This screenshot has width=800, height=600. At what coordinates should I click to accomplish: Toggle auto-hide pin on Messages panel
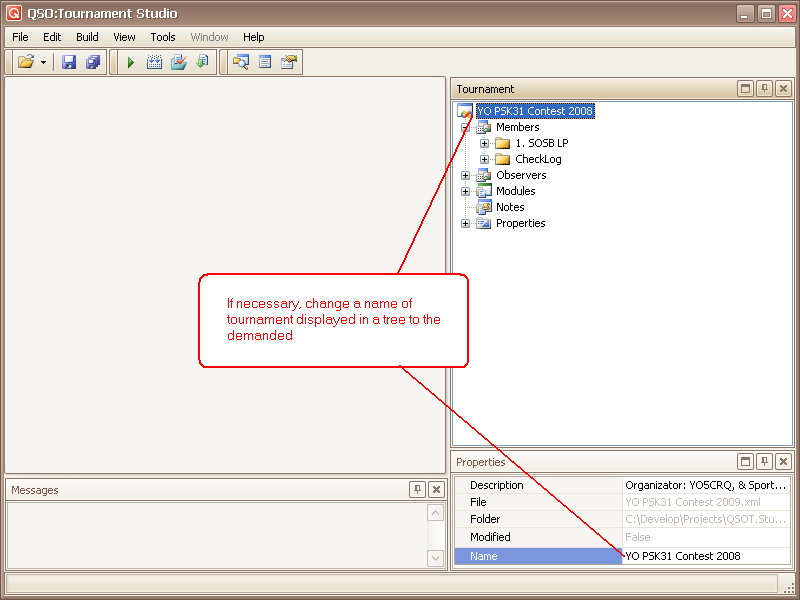[417, 490]
